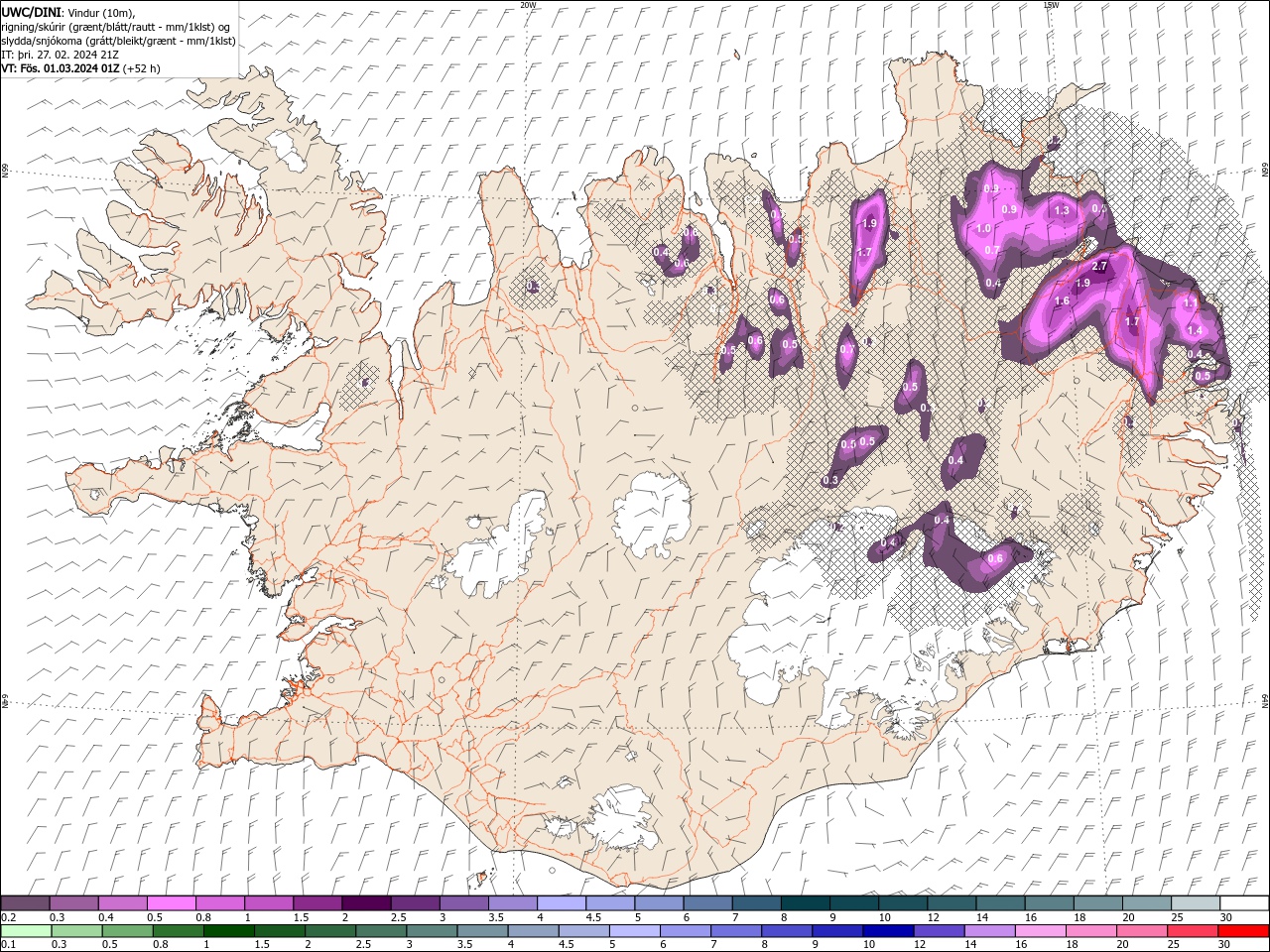
Task: Pick the 0.5 bright pink swatch in the upper legend row
Action: pyautogui.click(x=171, y=903)
